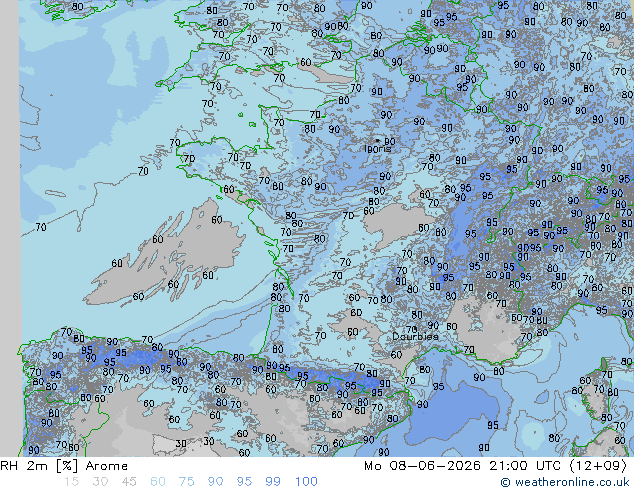This screenshot has height=490, width=634.
Task: Click the weatheronline.co.uk copyright text
Action: pos(565,482)
